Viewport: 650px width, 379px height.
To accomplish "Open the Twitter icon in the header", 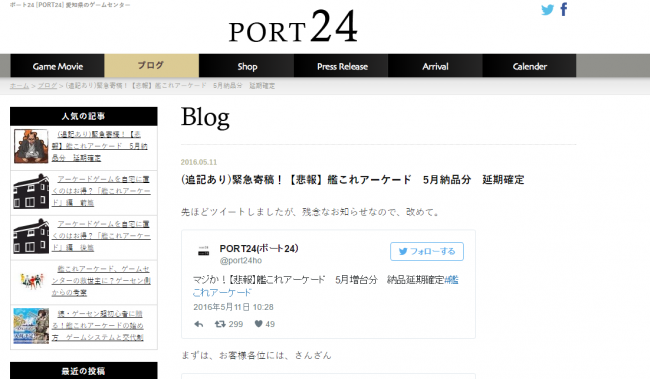I will 547,10.
